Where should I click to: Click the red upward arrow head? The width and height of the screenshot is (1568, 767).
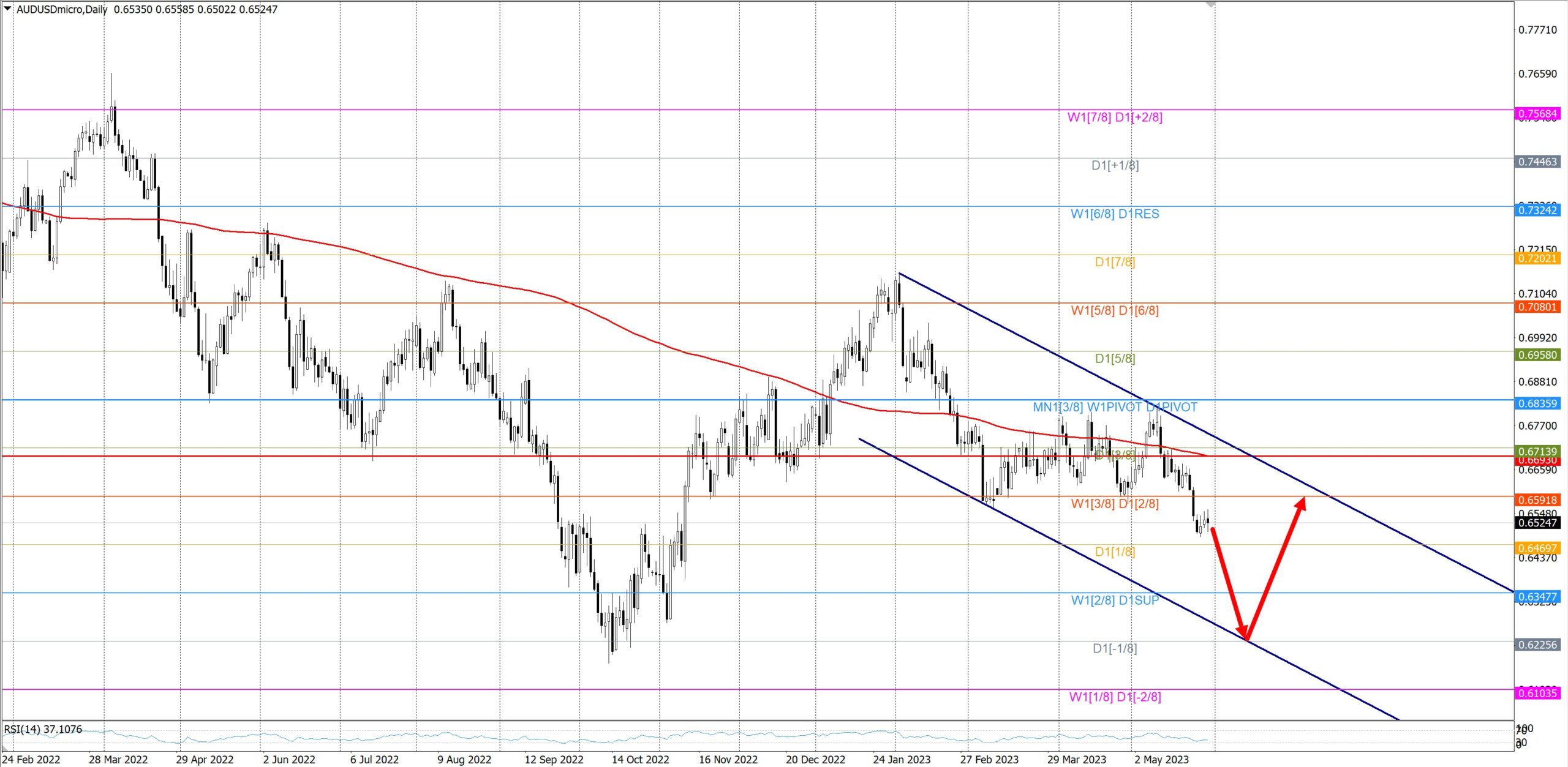pyautogui.click(x=1301, y=503)
